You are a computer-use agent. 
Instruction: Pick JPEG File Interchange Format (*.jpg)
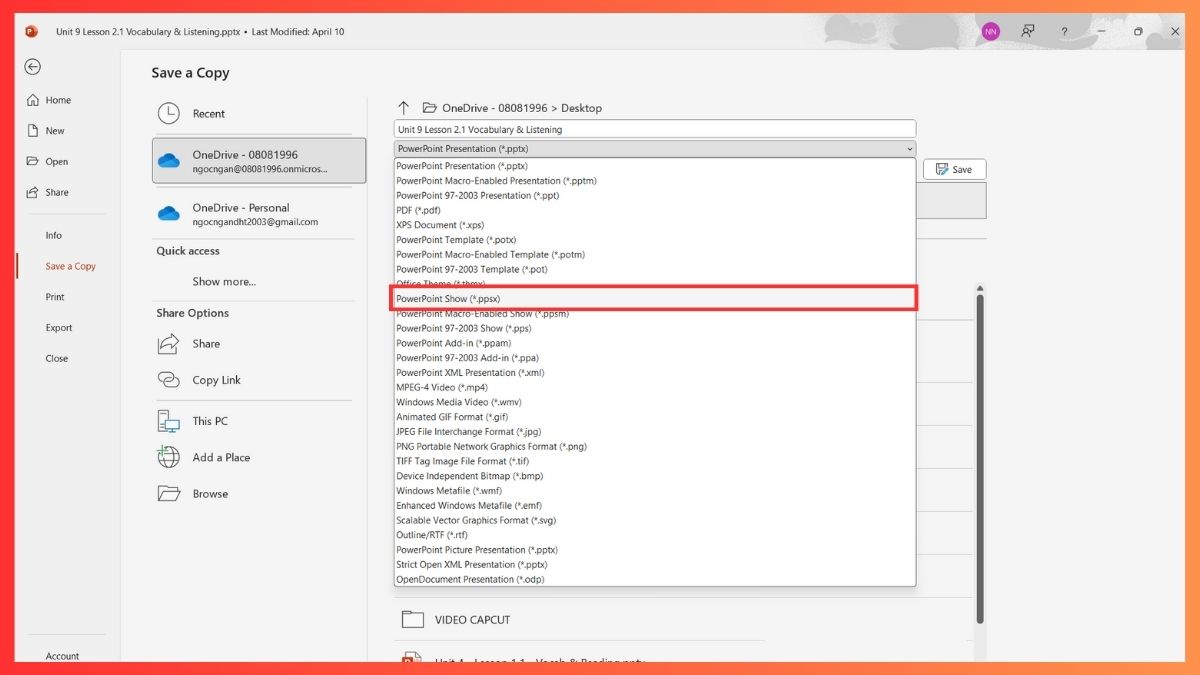point(655,432)
